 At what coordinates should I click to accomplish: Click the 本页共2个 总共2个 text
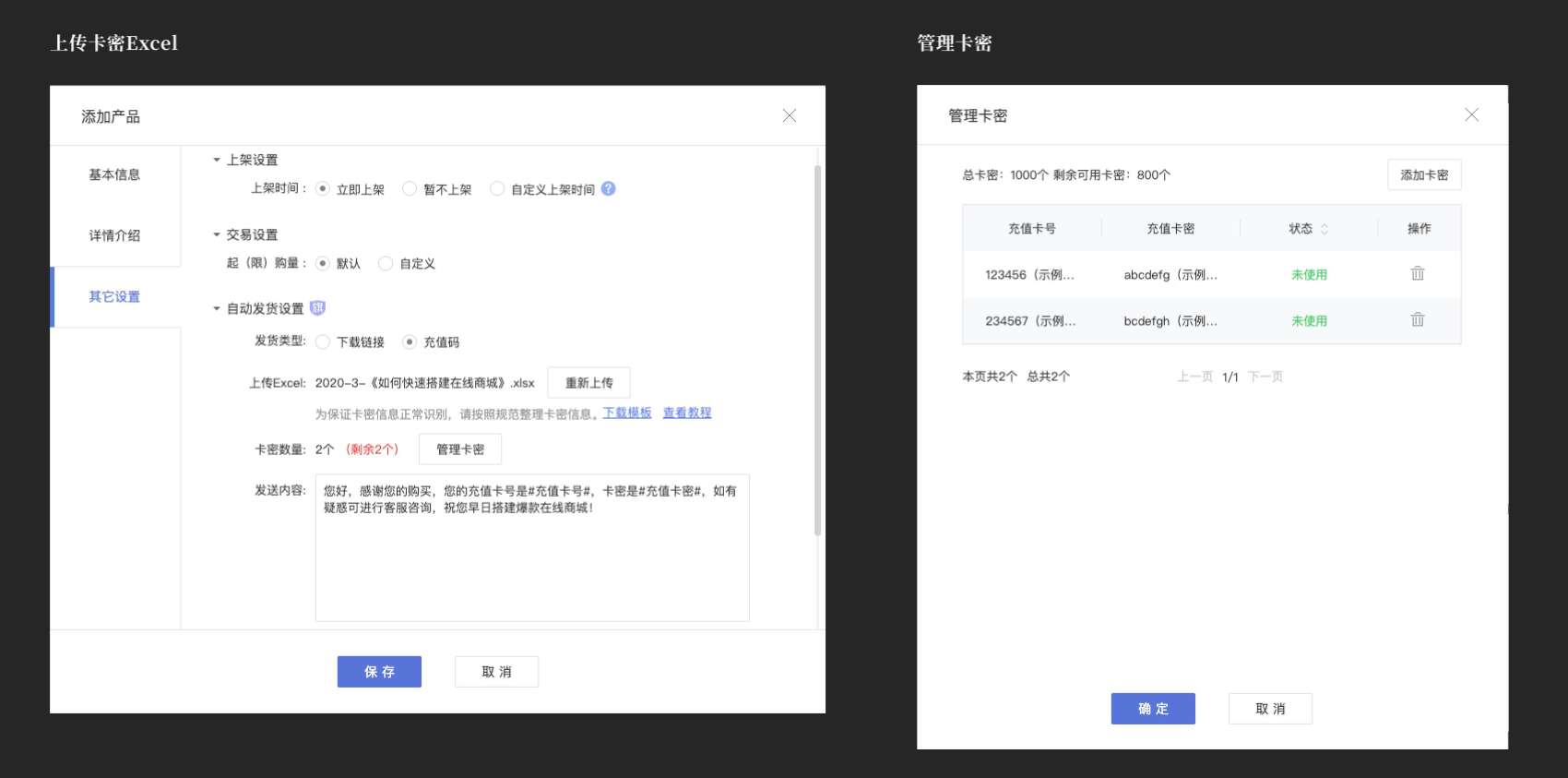1016,377
